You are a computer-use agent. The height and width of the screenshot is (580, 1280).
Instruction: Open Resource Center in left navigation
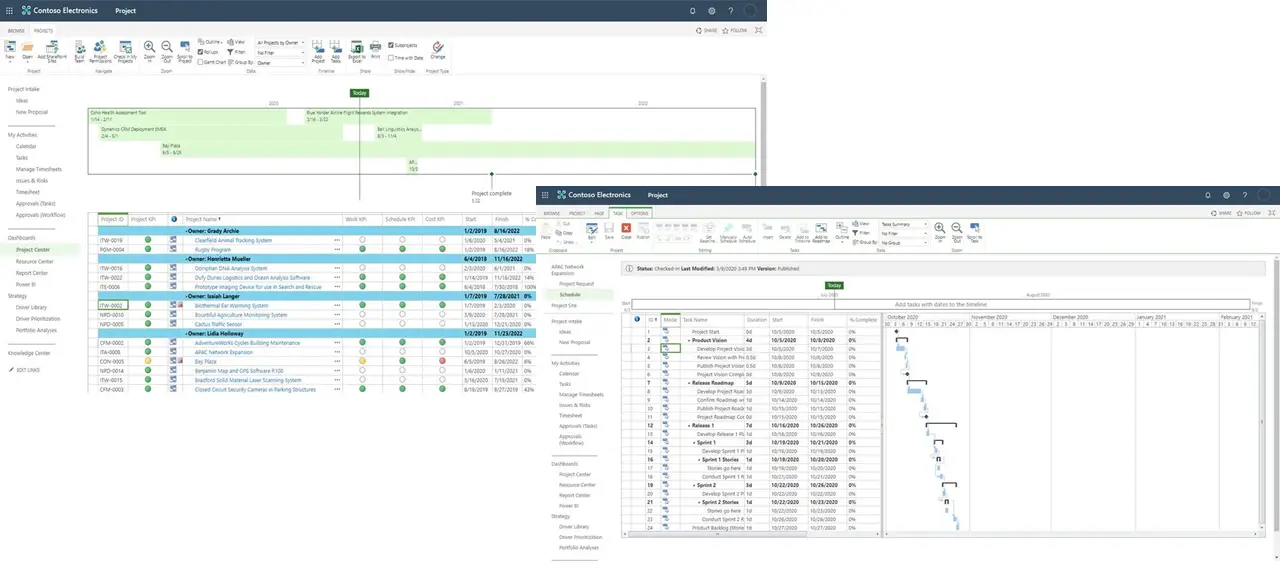pyautogui.click(x=34, y=261)
